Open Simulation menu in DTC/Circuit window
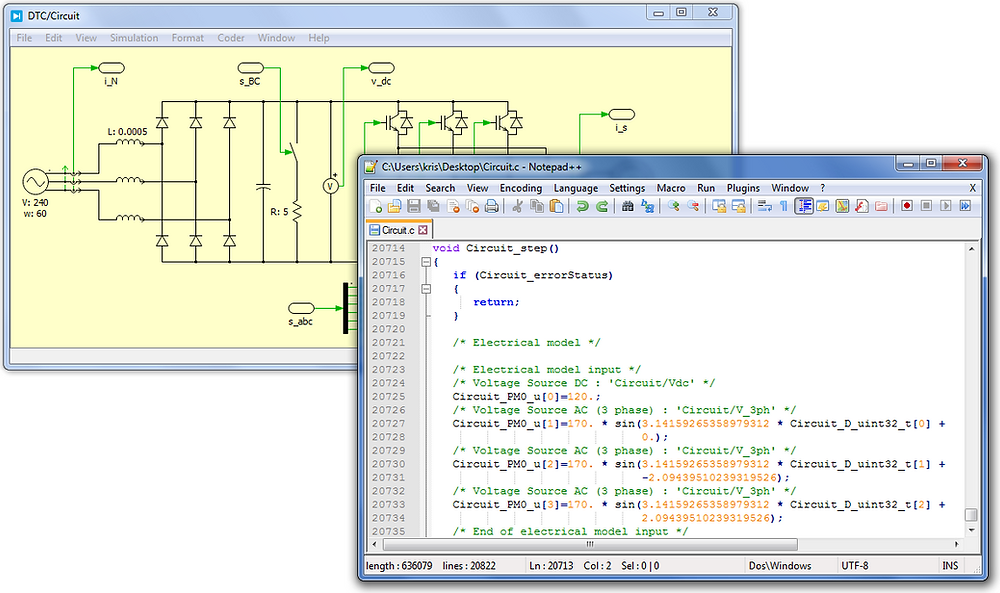The height and width of the screenshot is (593, 1000). [134, 38]
